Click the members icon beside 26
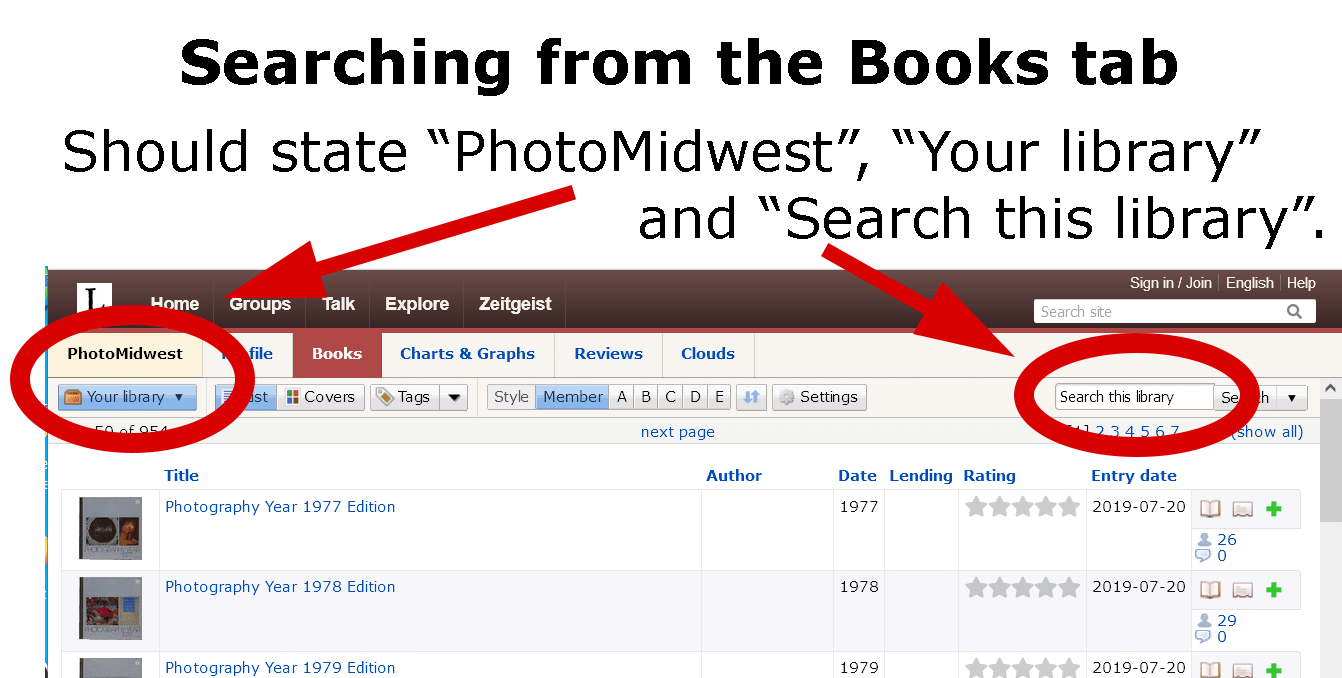1342x678 pixels. pos(1204,539)
